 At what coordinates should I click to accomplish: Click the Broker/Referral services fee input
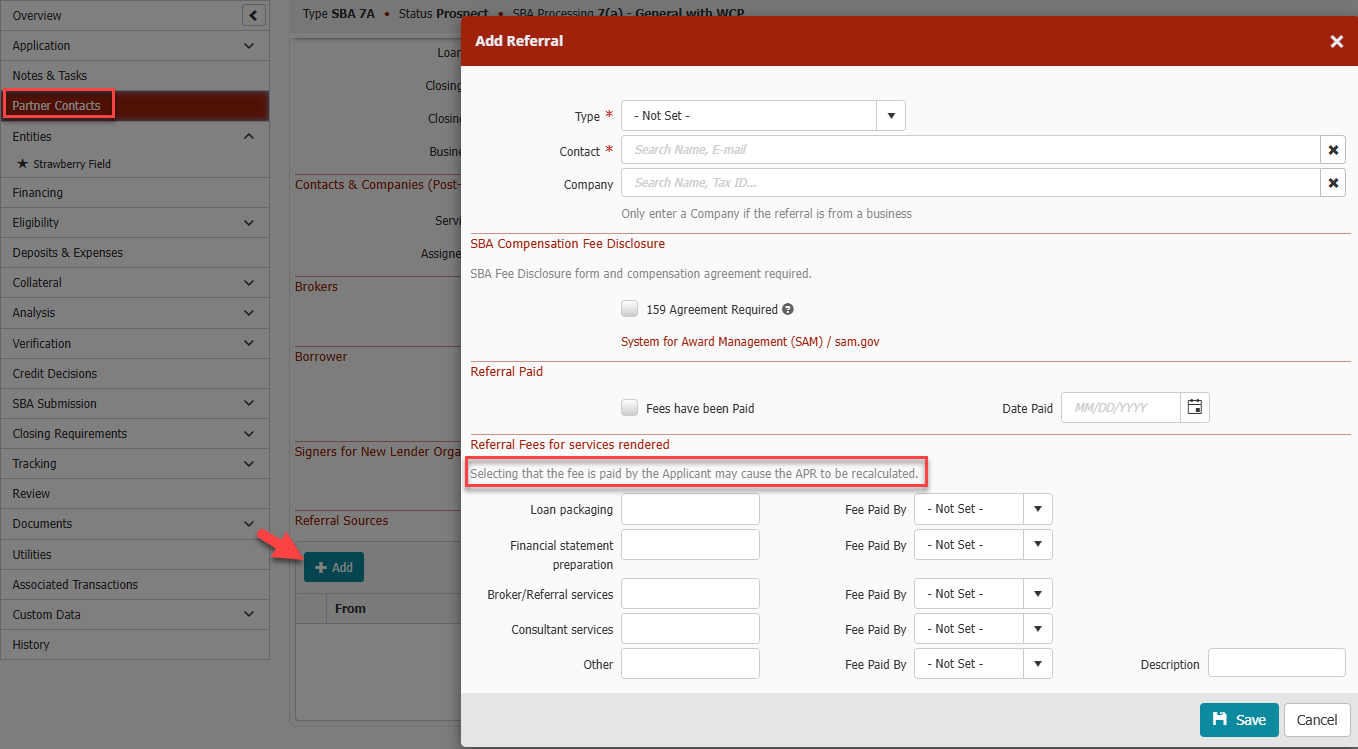click(x=690, y=594)
